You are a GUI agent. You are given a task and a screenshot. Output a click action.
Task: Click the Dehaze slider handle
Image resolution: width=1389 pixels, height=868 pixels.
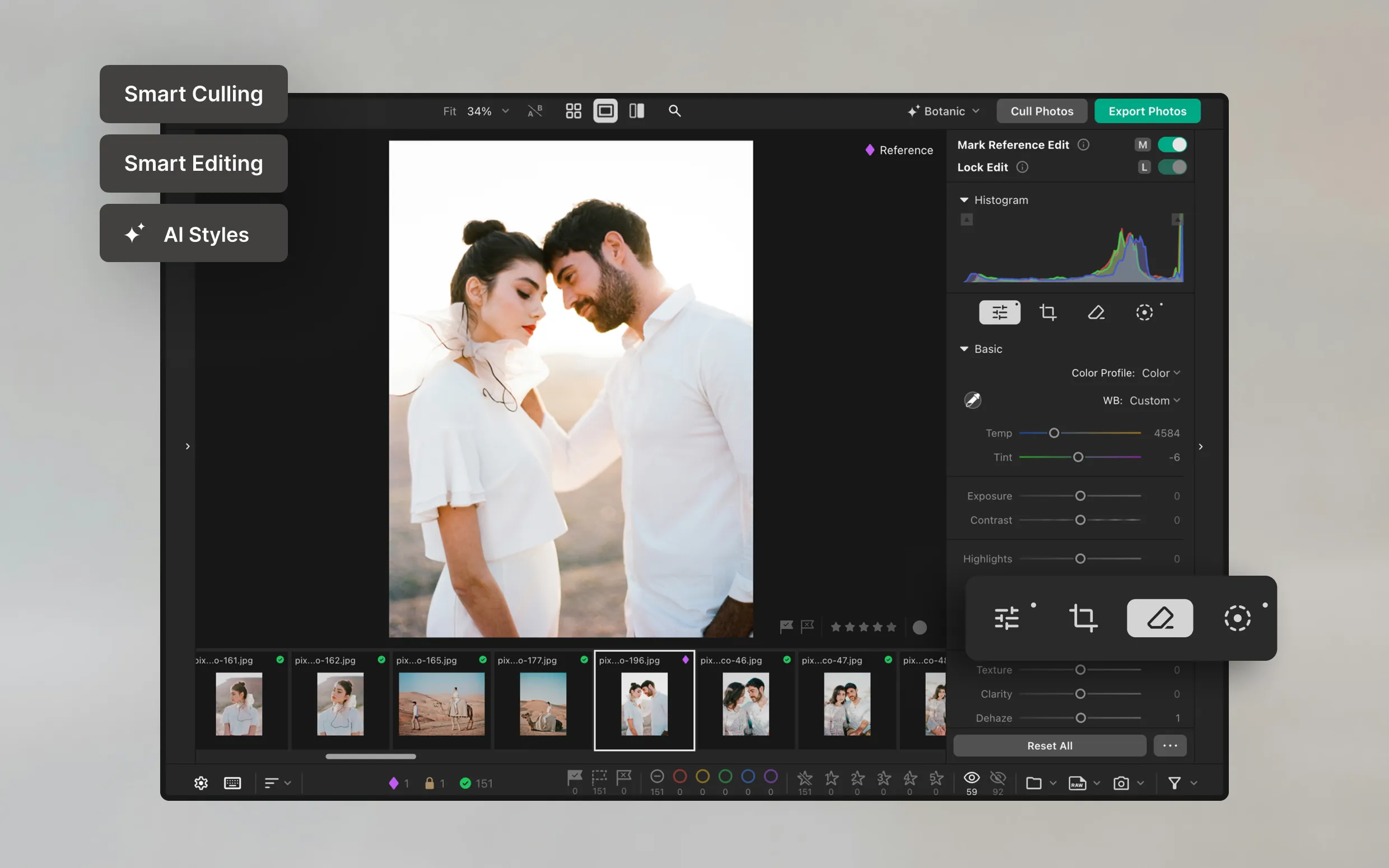[x=1080, y=718]
